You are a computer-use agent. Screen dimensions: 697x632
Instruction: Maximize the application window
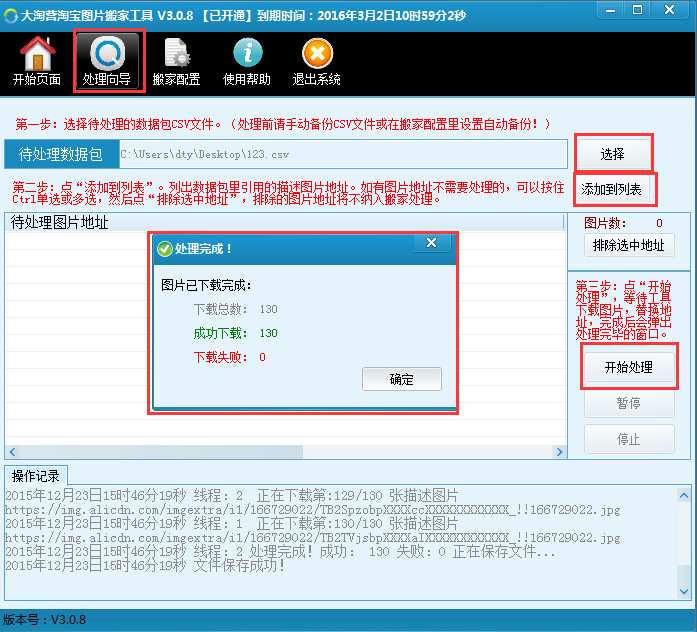(x=637, y=10)
